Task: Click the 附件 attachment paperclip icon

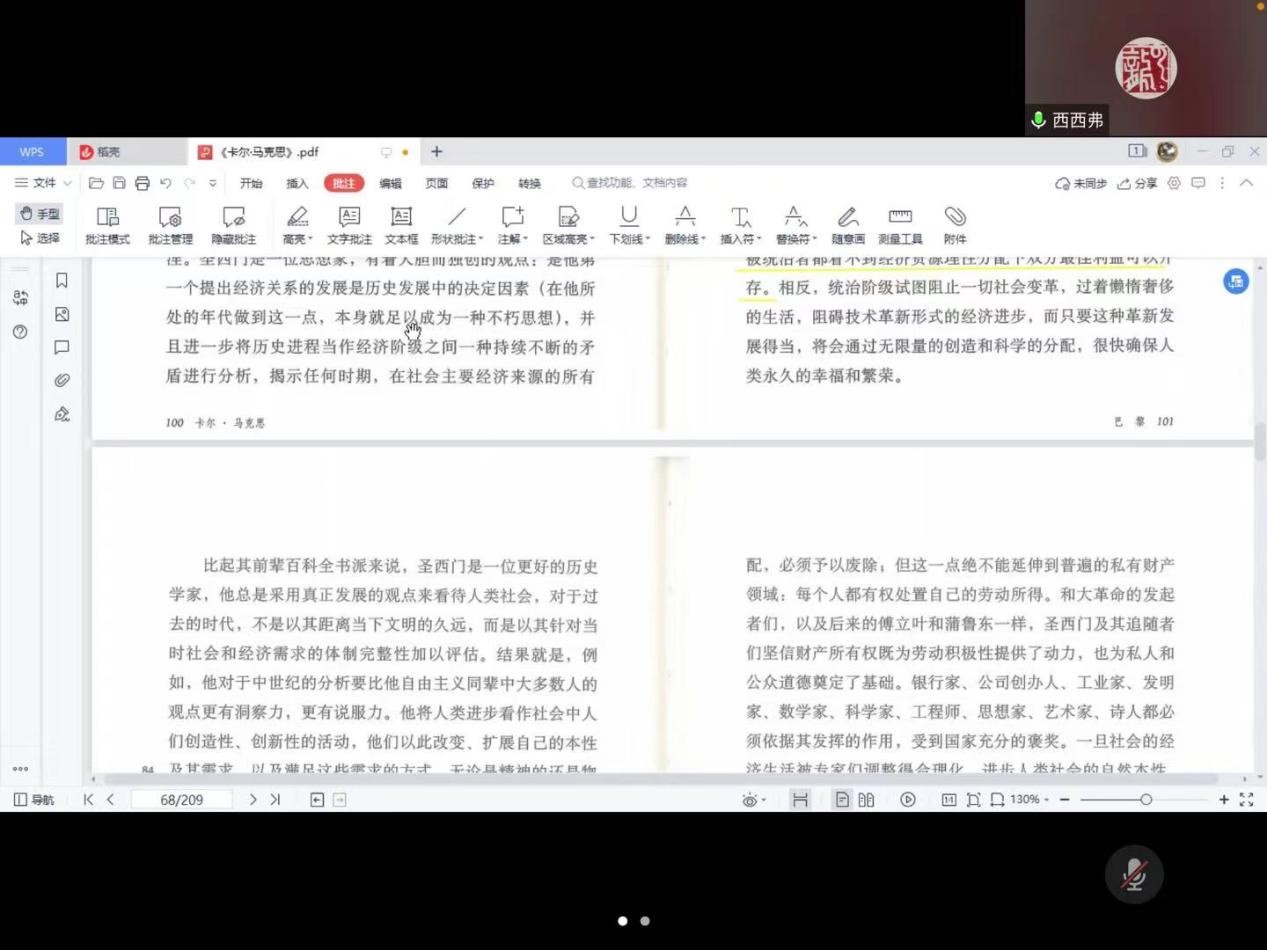Action: point(955,225)
